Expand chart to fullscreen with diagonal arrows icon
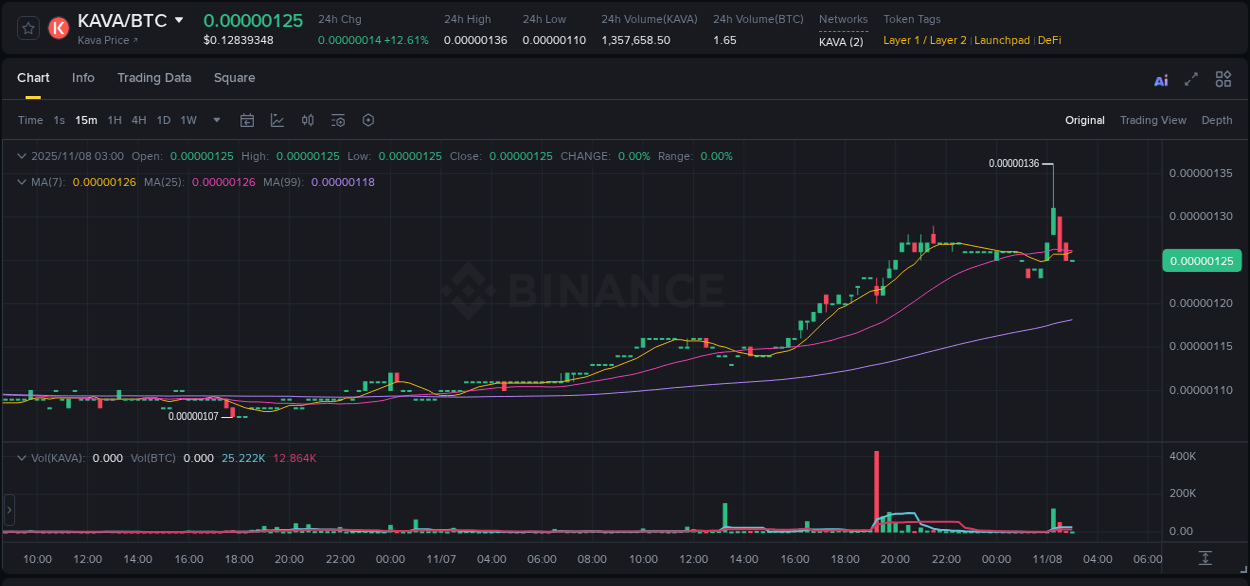The height and width of the screenshot is (586, 1250). 1191,79
